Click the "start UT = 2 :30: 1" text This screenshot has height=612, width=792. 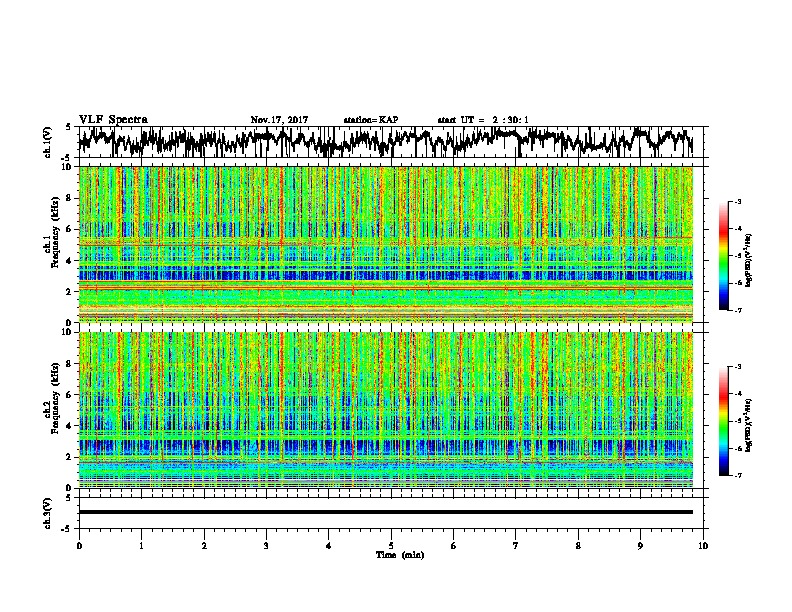click(483, 120)
